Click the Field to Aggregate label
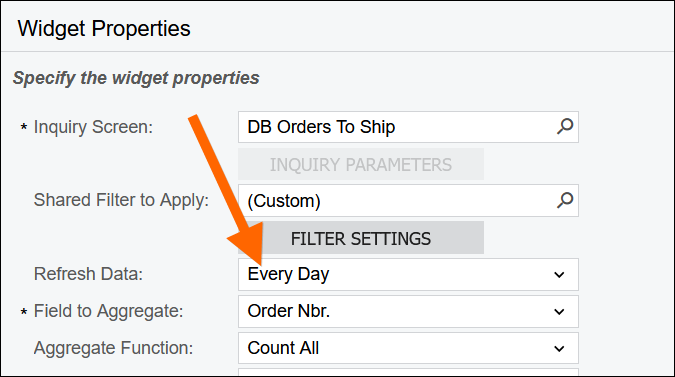This screenshot has height=377, width=675. [x=108, y=311]
